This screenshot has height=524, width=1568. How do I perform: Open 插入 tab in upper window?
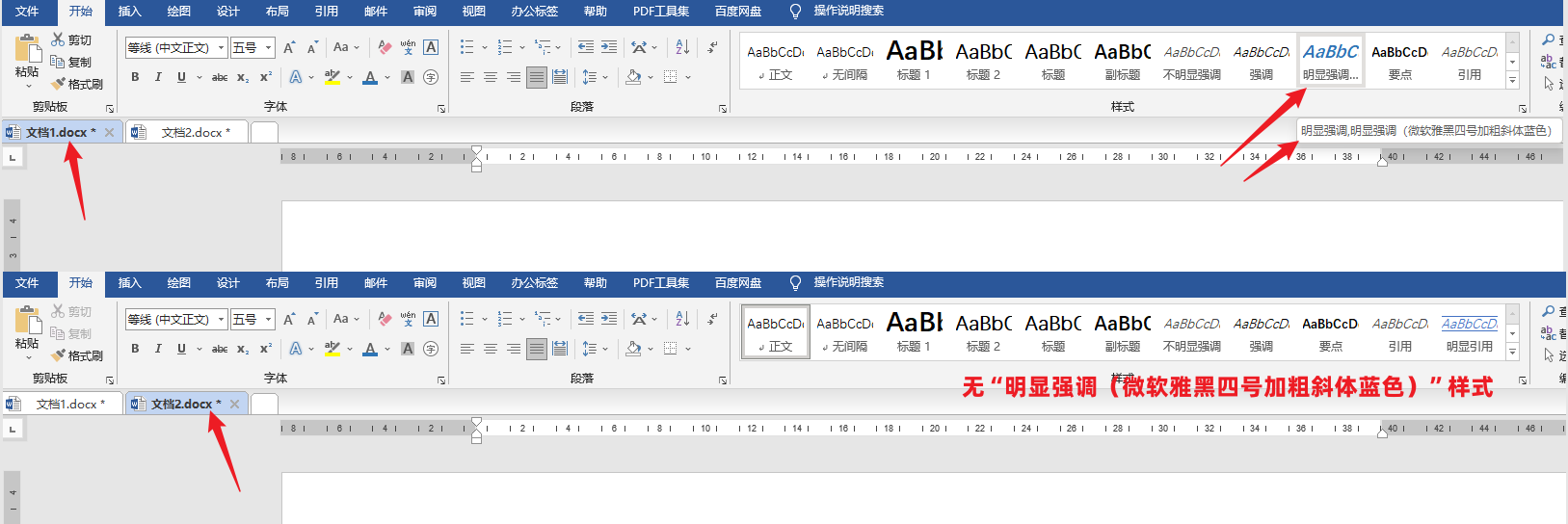[129, 12]
